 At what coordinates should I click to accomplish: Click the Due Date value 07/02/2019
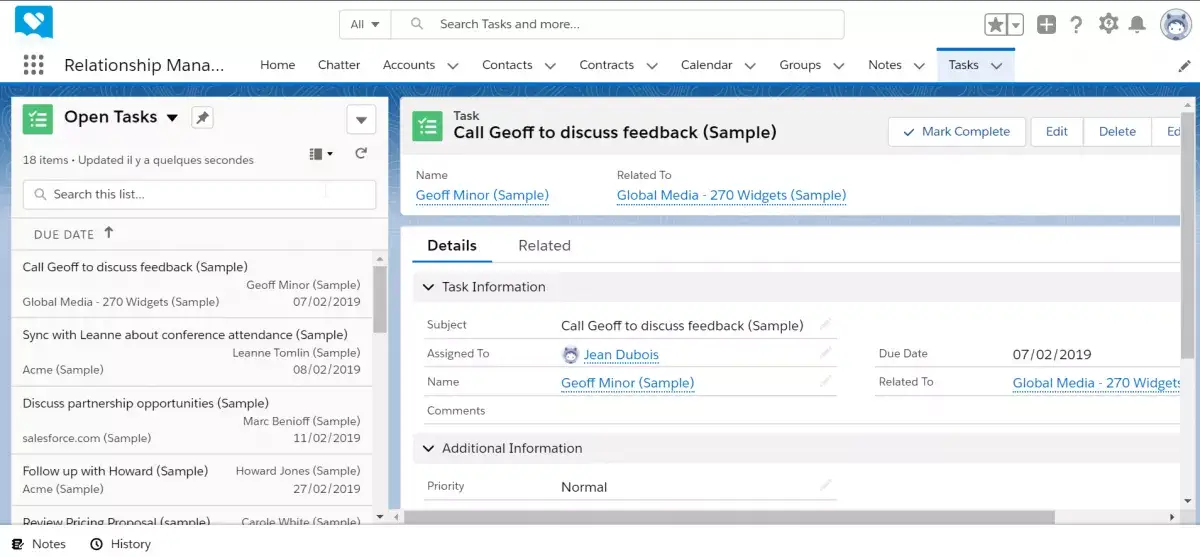point(1052,354)
